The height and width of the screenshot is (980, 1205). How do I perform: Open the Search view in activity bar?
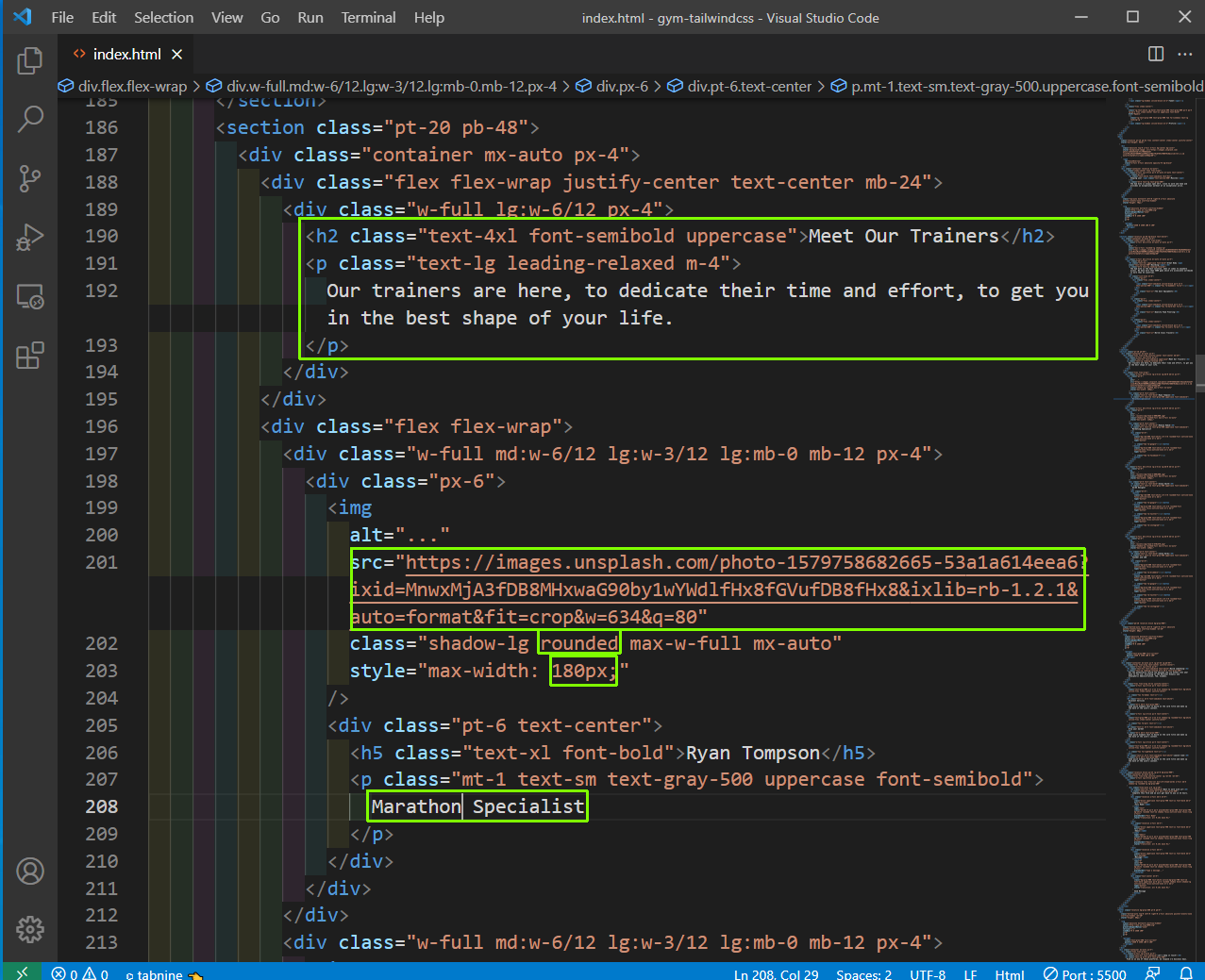click(30, 119)
